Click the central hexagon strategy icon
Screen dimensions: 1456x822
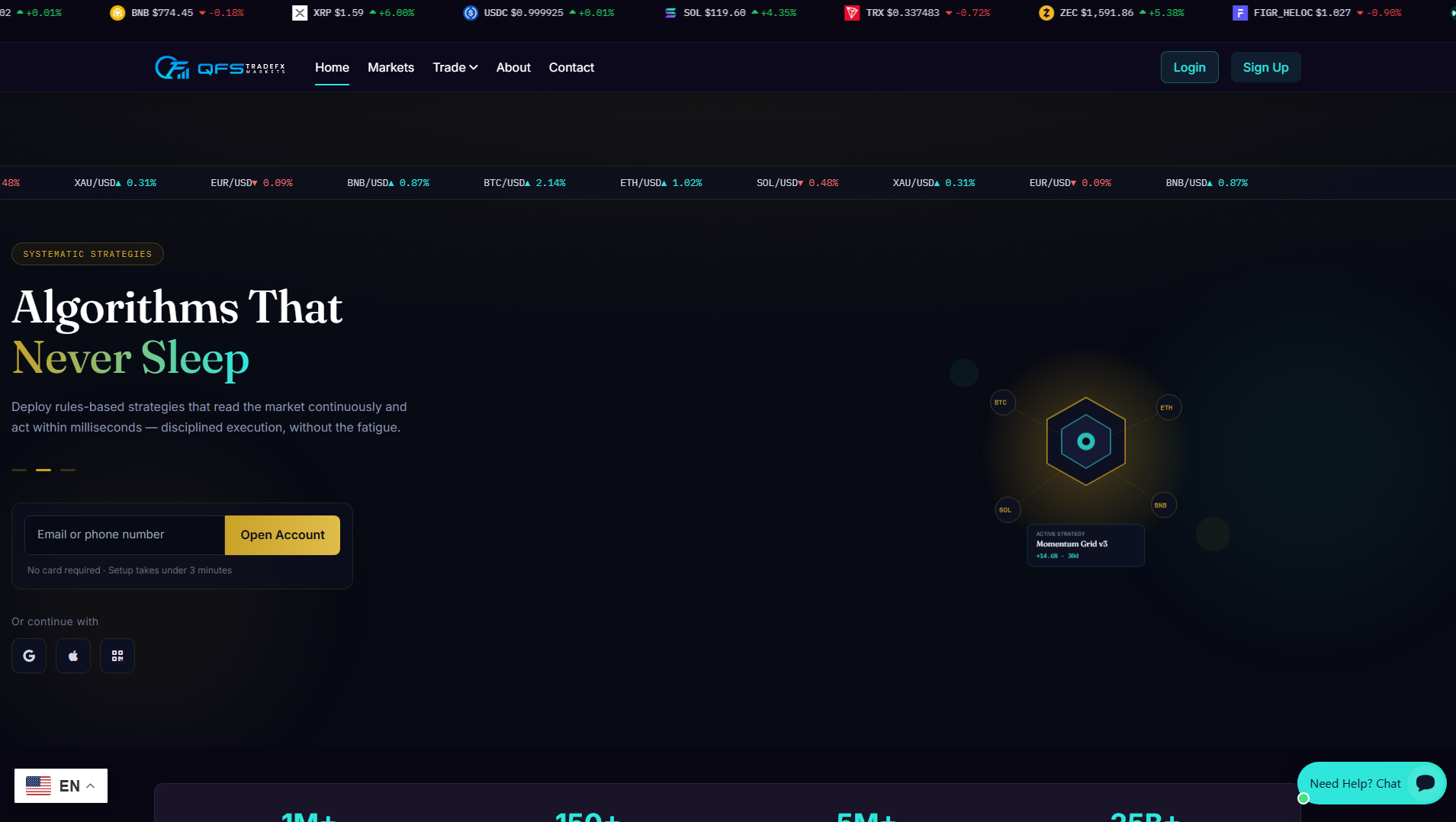click(1085, 442)
